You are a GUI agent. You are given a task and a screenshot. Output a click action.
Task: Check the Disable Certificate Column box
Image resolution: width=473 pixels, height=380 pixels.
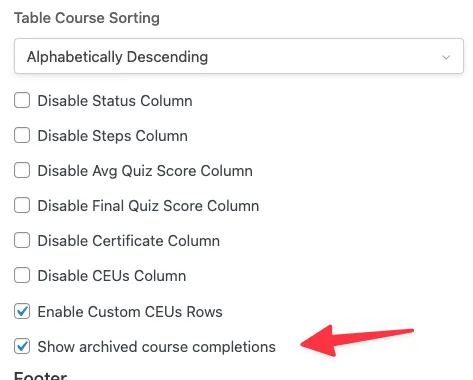pos(22,240)
